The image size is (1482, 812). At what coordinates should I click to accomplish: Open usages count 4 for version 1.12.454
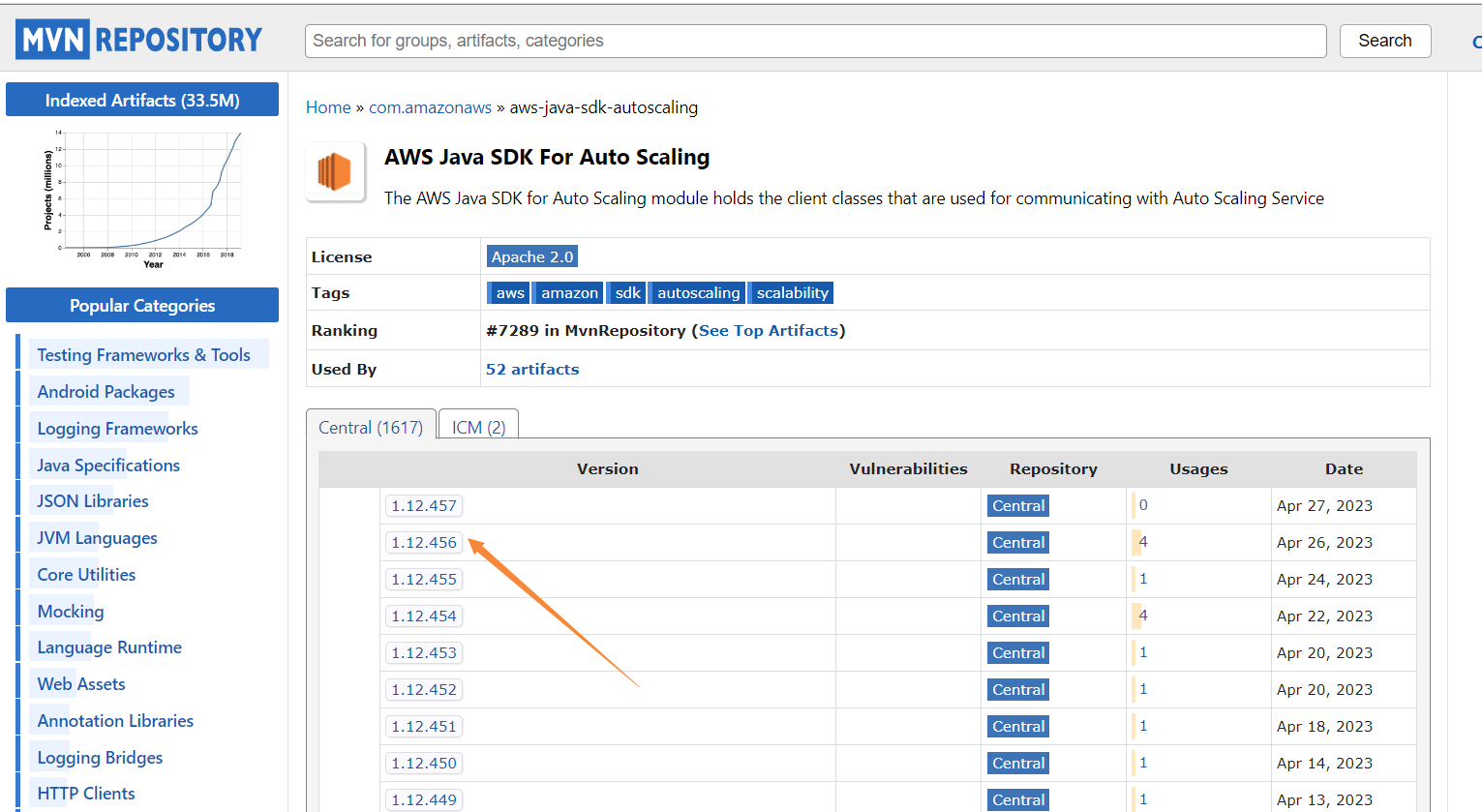(x=1143, y=616)
